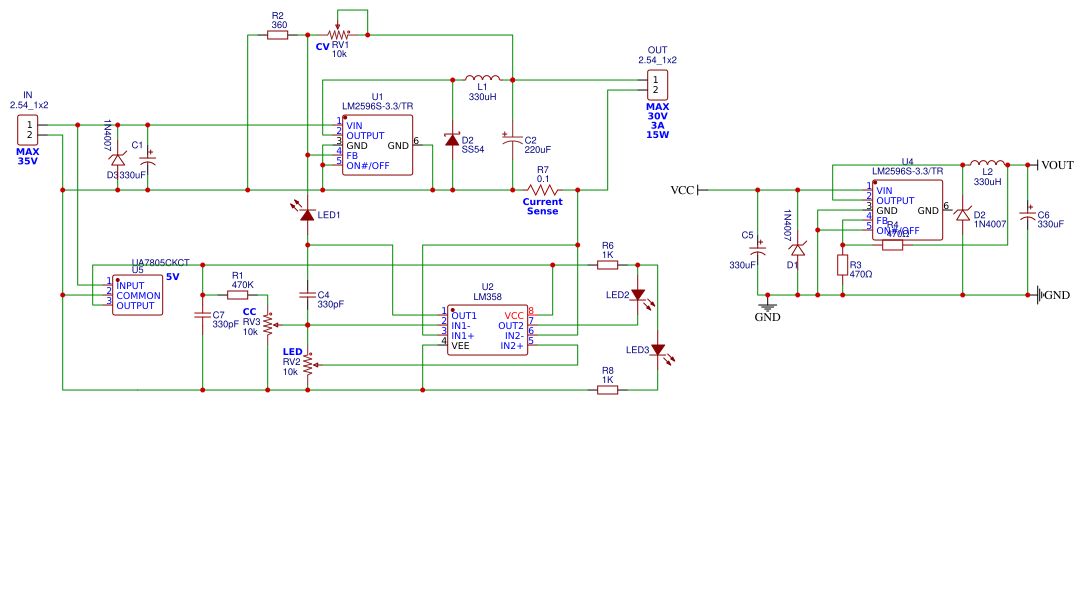Select resistor R1 470K symbol
This screenshot has height=605, width=1085.
point(237,295)
